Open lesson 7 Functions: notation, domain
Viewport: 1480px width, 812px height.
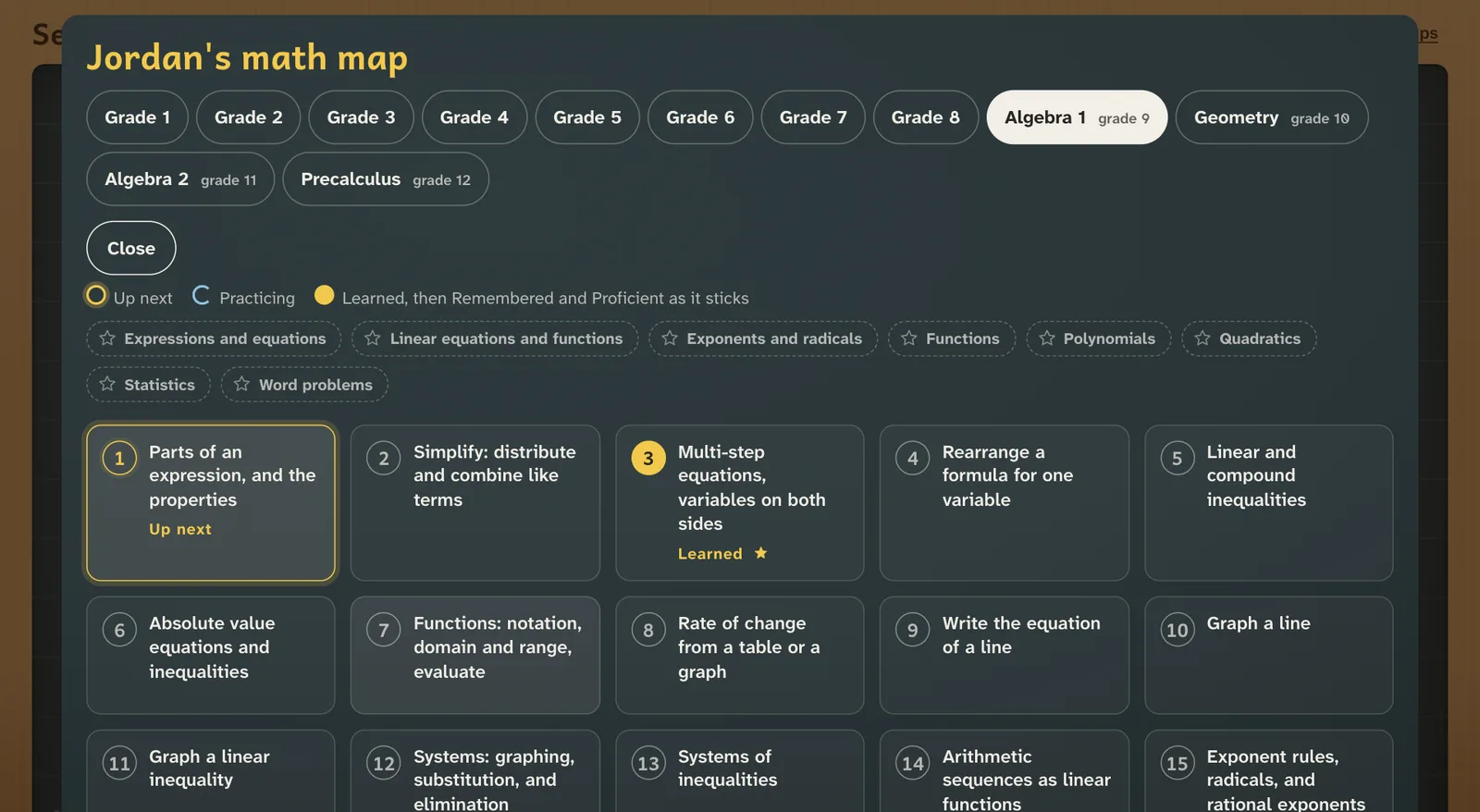click(475, 656)
